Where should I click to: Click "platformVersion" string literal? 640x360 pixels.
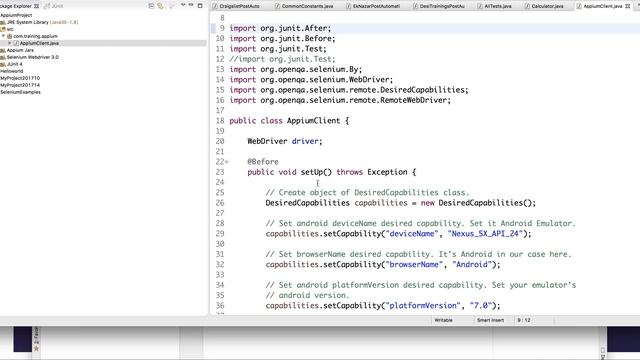click(x=423, y=305)
